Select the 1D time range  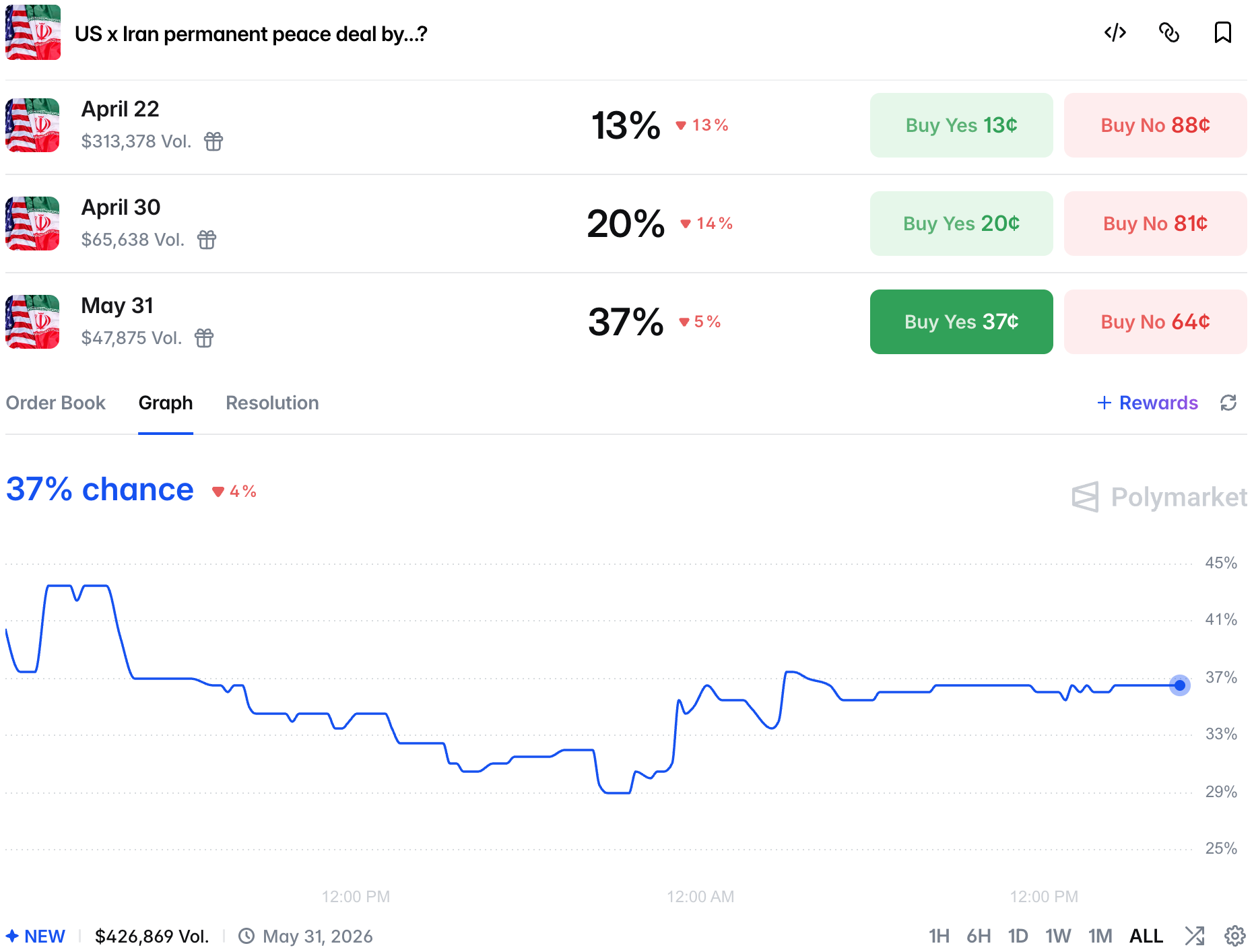click(x=1018, y=936)
